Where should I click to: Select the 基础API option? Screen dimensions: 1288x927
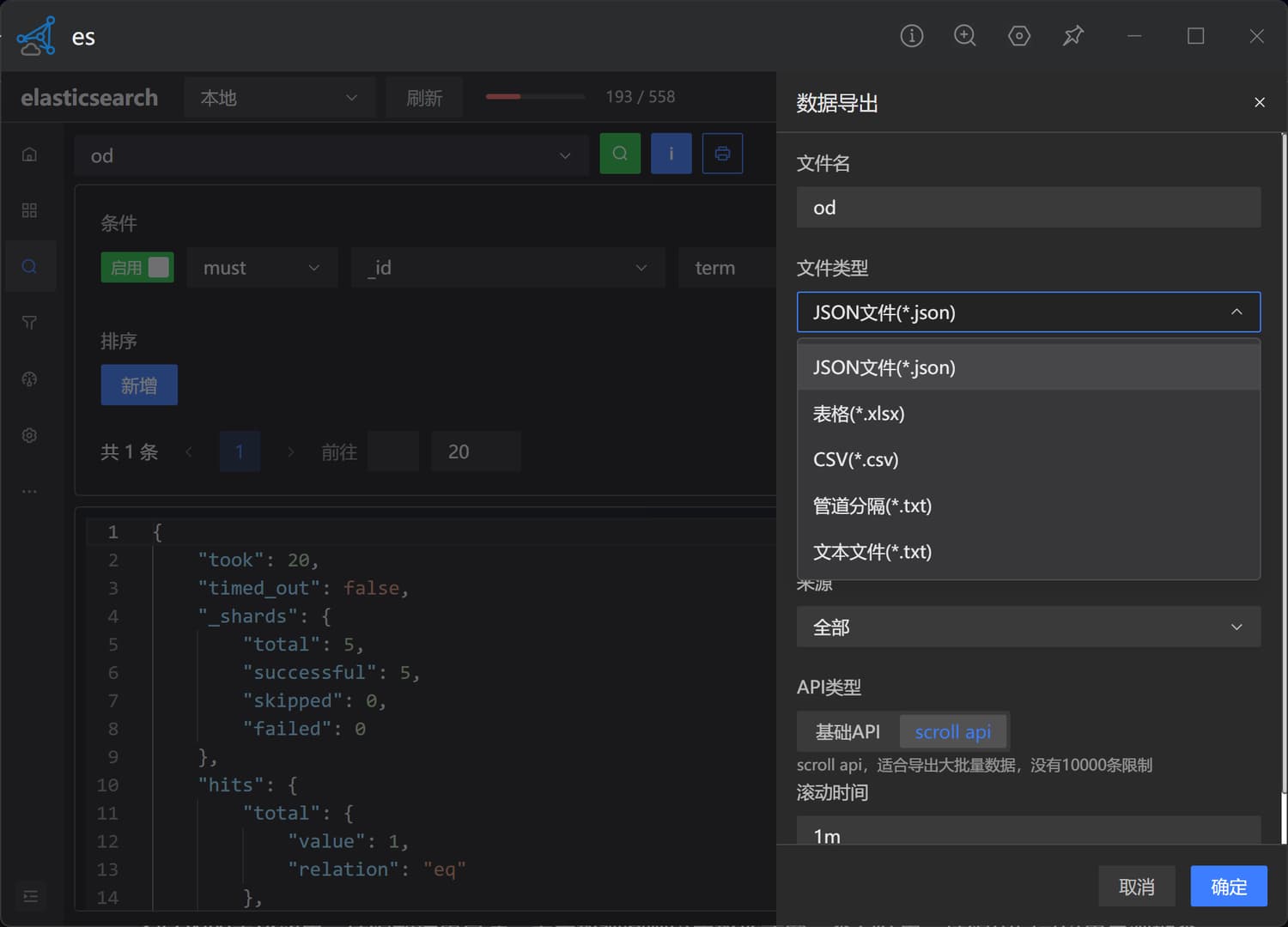[x=848, y=732]
